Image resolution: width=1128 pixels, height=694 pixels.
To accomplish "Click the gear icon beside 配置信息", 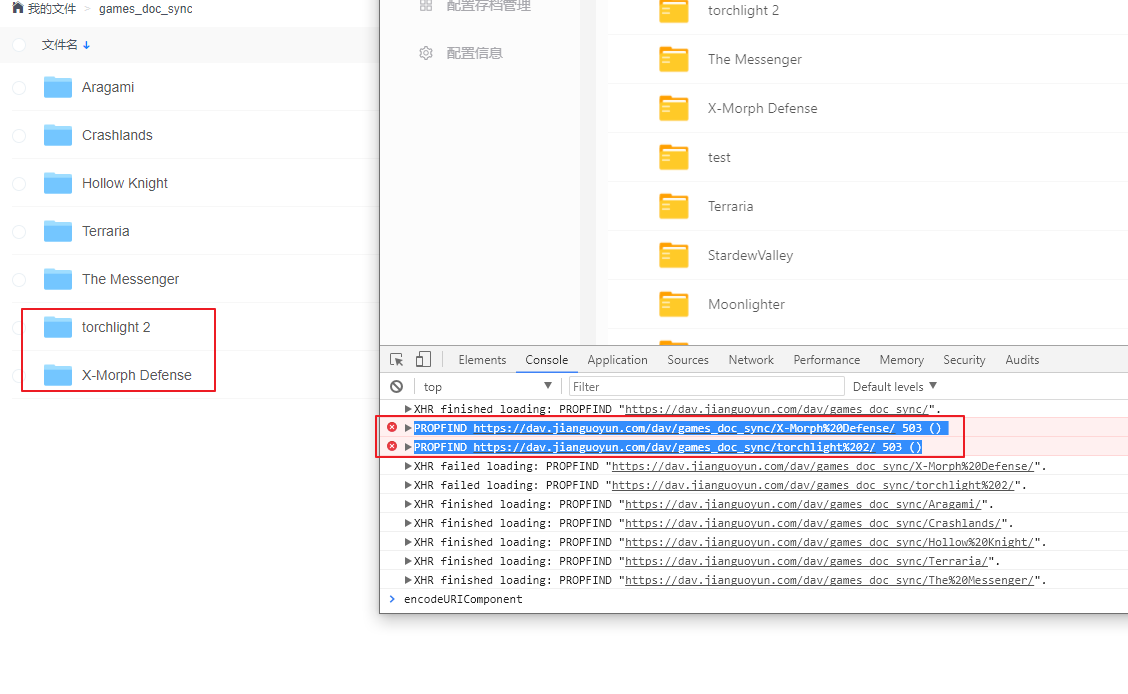I will pos(426,53).
